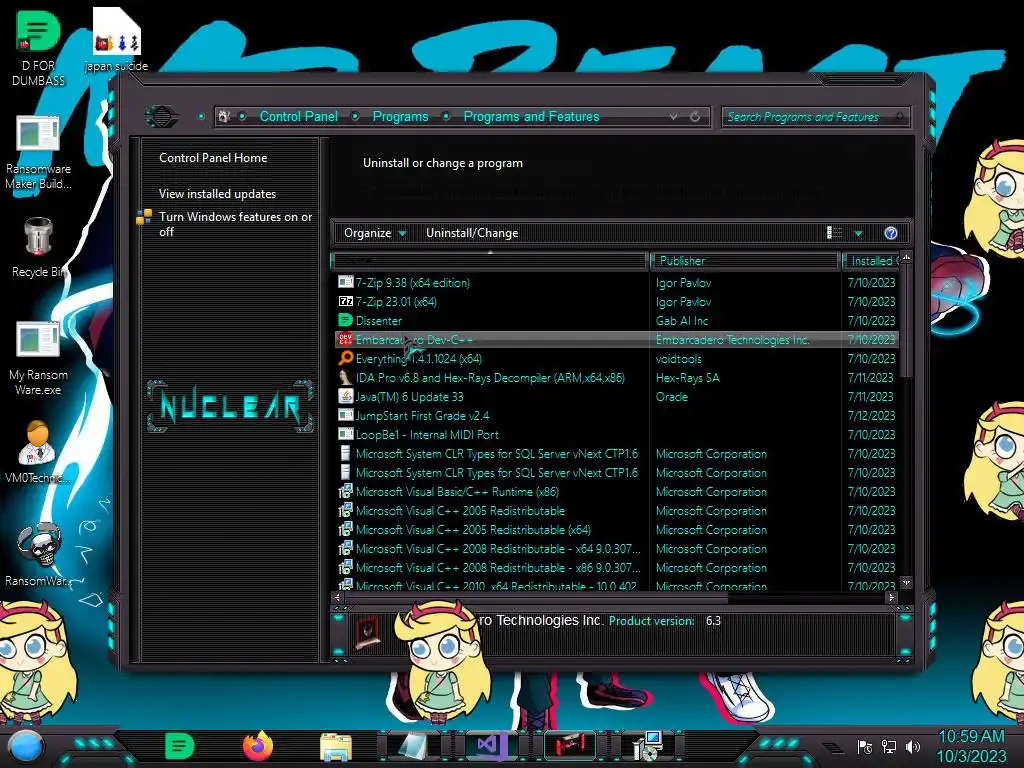Select the japan suicide file on desktop

[116, 39]
